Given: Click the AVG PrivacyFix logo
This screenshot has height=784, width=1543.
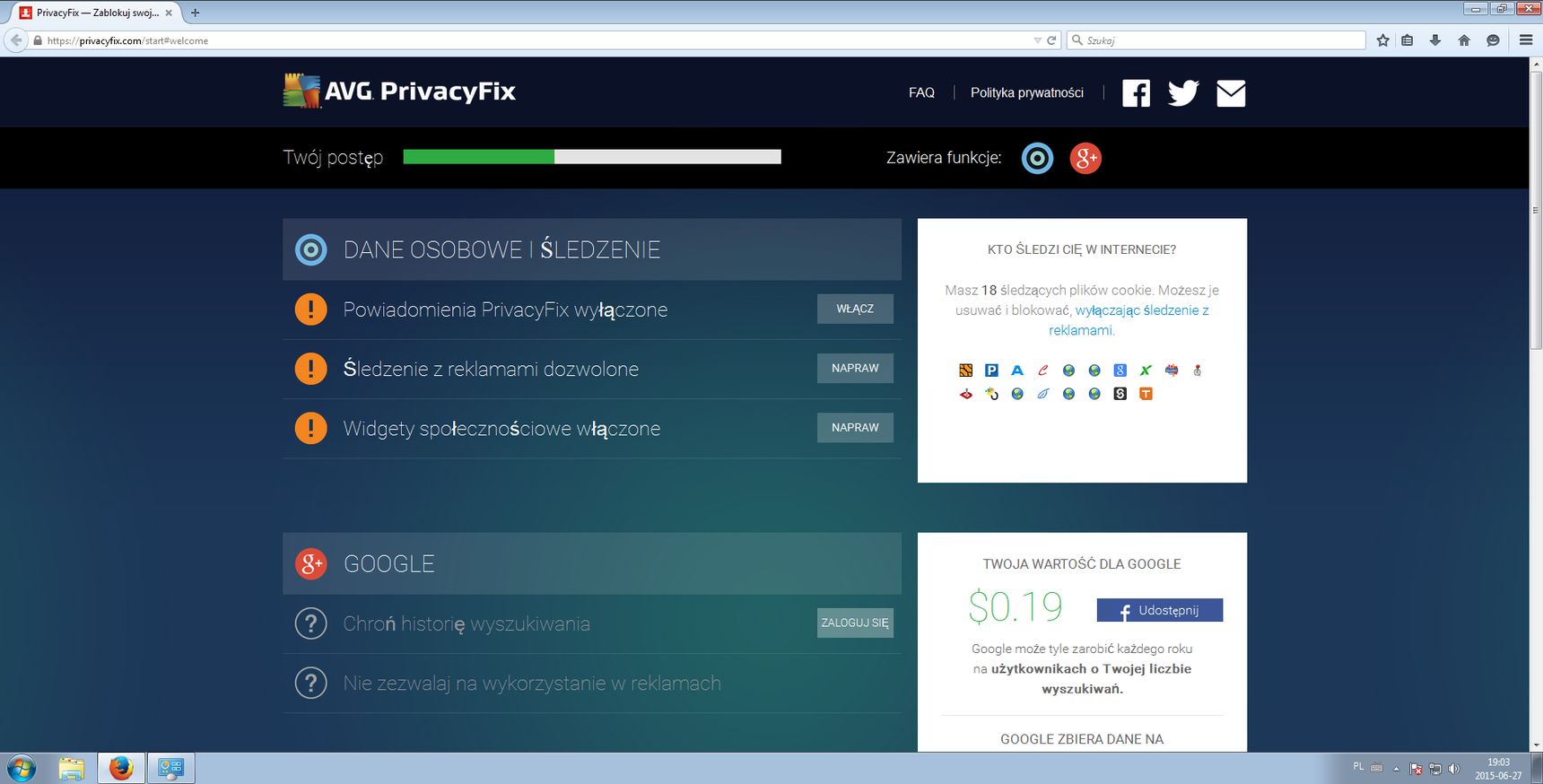Looking at the screenshot, I should click(x=399, y=91).
